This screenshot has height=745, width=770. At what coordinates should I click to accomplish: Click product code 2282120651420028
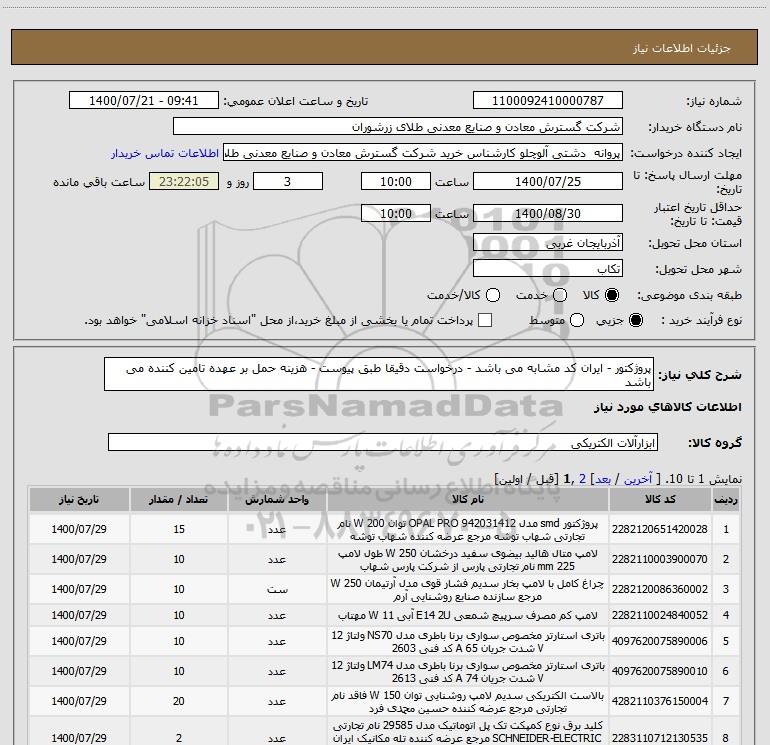(x=660, y=529)
